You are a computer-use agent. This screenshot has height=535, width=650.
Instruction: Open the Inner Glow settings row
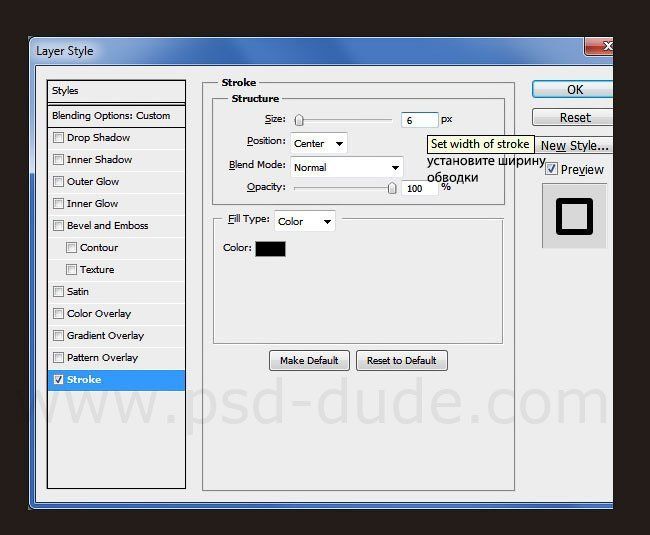116,203
